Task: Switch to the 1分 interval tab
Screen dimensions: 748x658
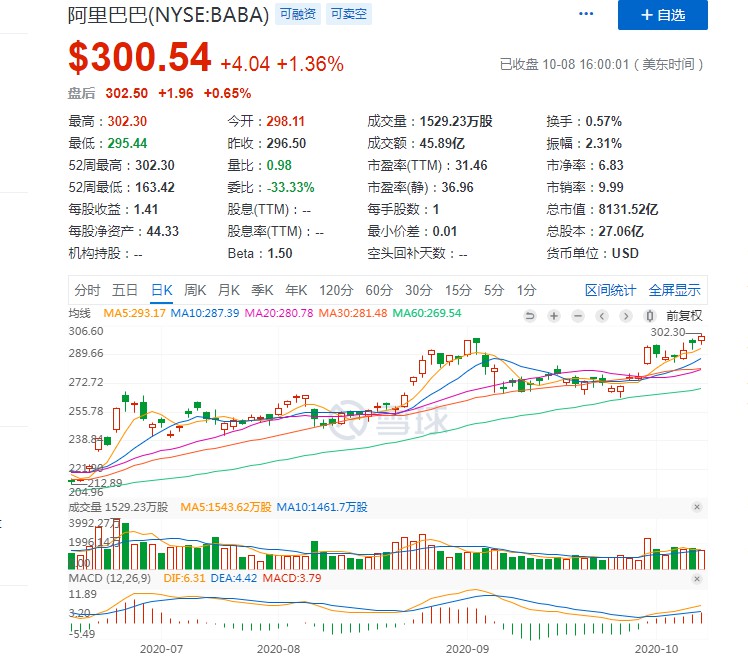Action: (527, 290)
